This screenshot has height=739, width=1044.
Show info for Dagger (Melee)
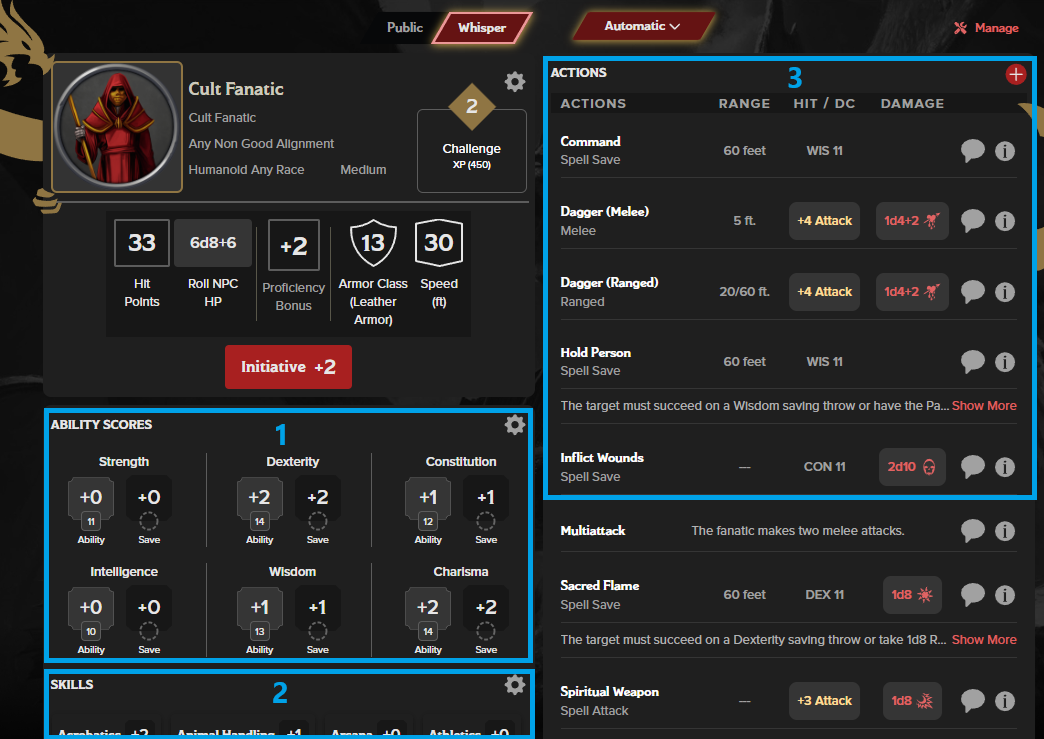tap(1005, 221)
